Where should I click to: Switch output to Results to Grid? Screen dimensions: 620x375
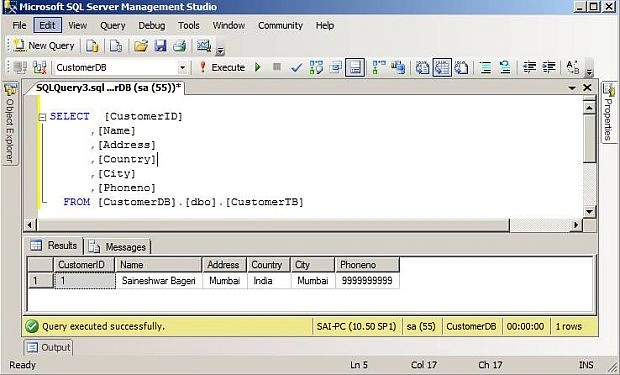coord(442,68)
